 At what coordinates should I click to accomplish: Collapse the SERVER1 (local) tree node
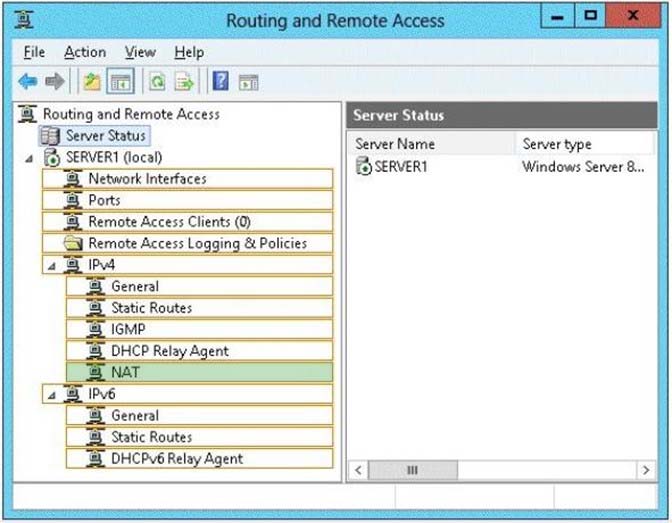point(29,159)
